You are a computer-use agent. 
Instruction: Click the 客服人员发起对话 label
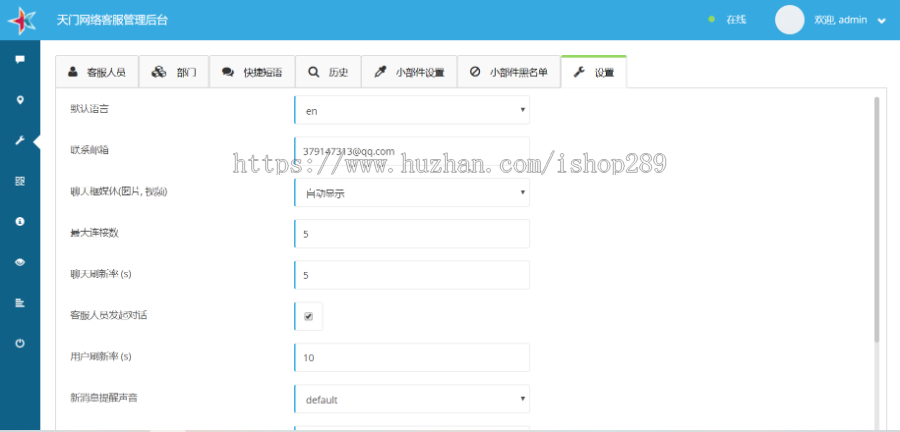click(108, 315)
